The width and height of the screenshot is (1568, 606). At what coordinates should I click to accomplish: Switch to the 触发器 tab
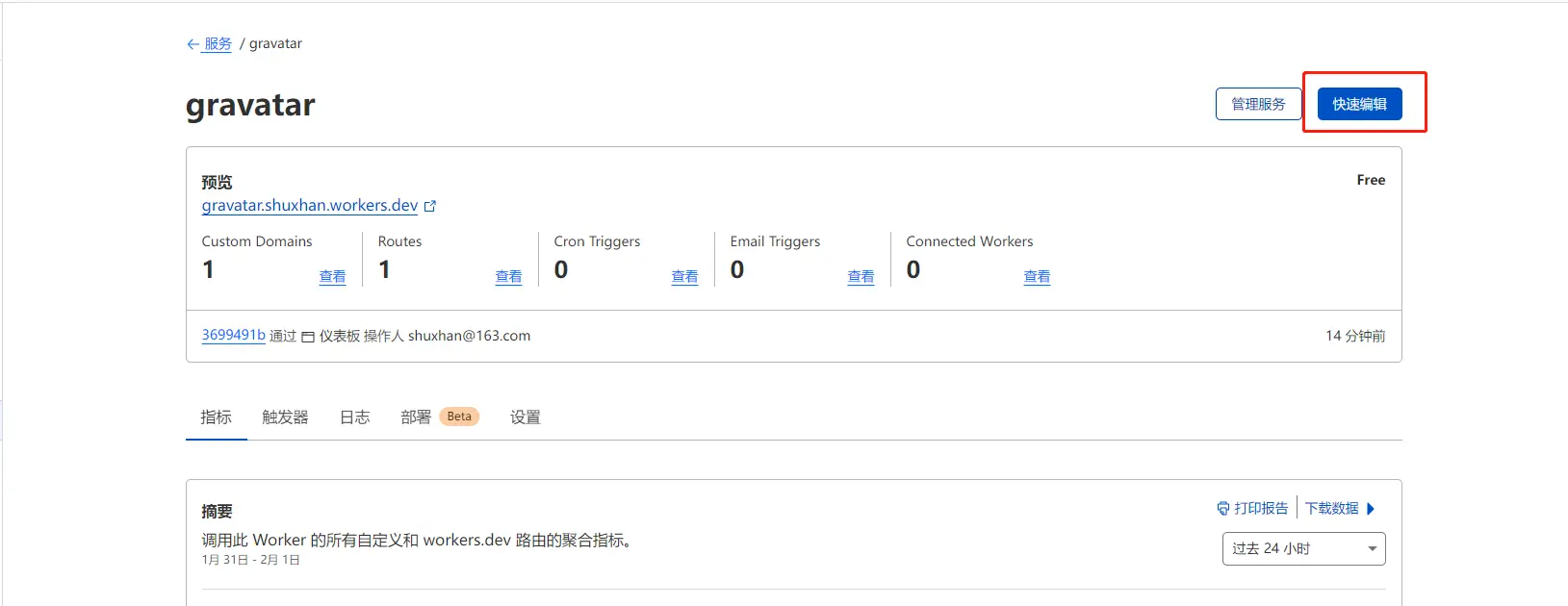point(285,417)
